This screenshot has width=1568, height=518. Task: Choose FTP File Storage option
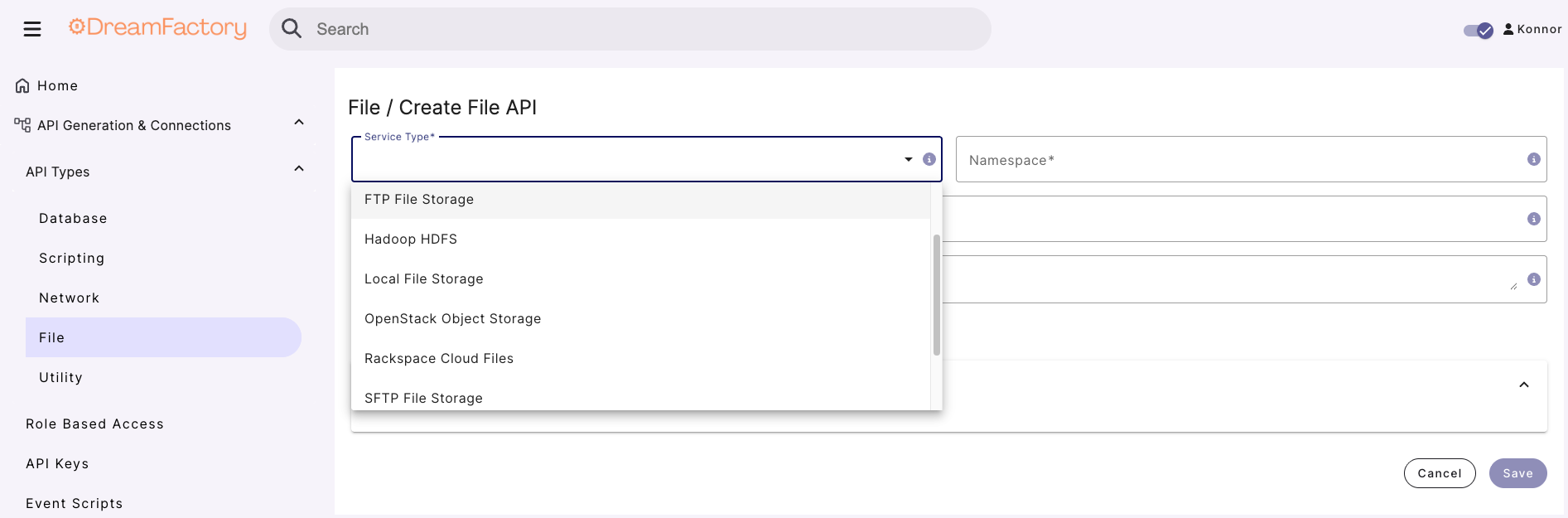[640, 199]
